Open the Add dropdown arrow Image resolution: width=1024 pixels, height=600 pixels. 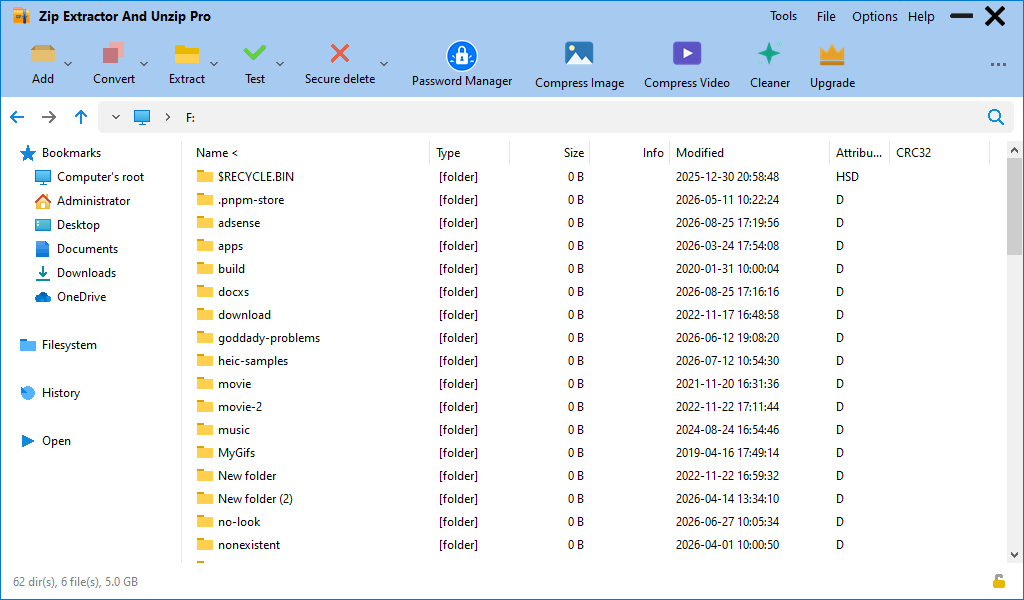point(68,64)
